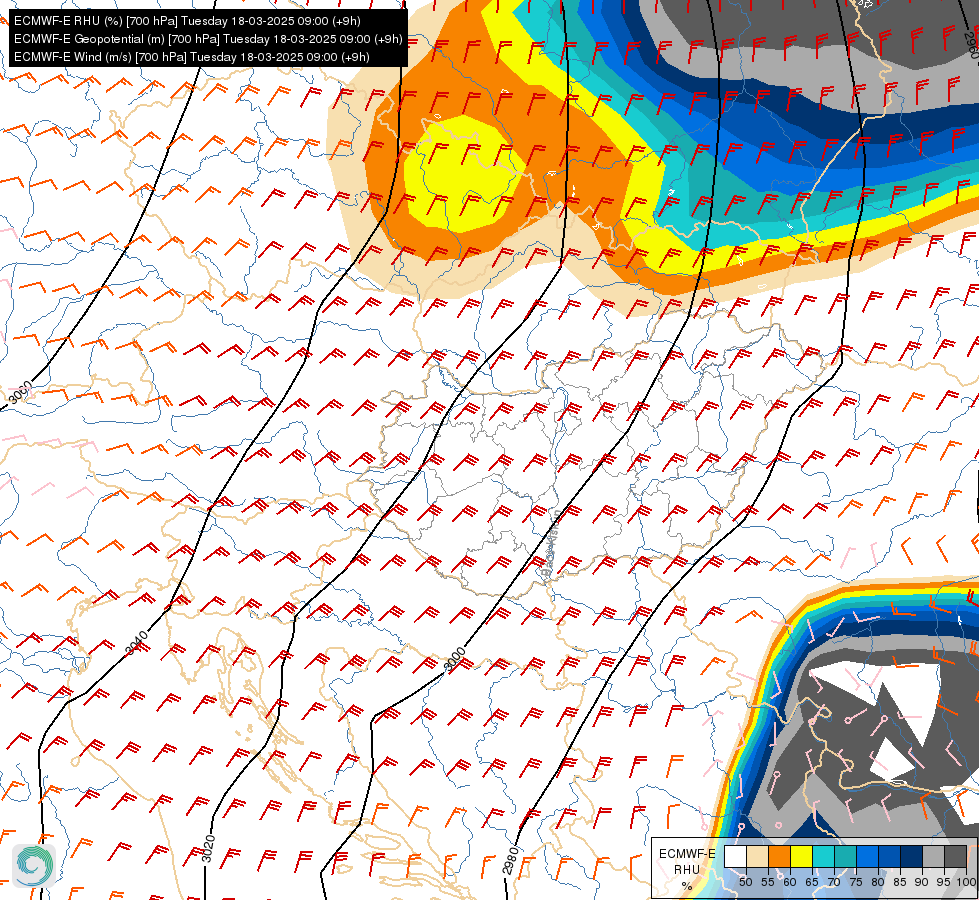The height and width of the screenshot is (900, 979).
Task: Select the light grey legend swatch
Action: (933, 856)
